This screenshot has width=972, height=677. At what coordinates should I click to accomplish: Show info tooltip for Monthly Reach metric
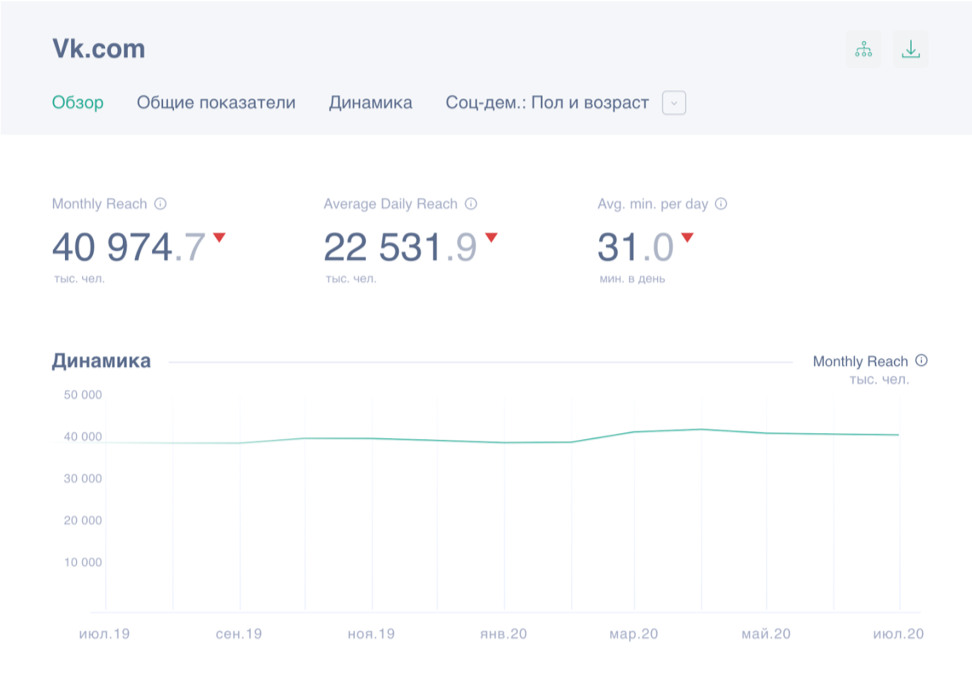pyautogui.click(x=161, y=204)
